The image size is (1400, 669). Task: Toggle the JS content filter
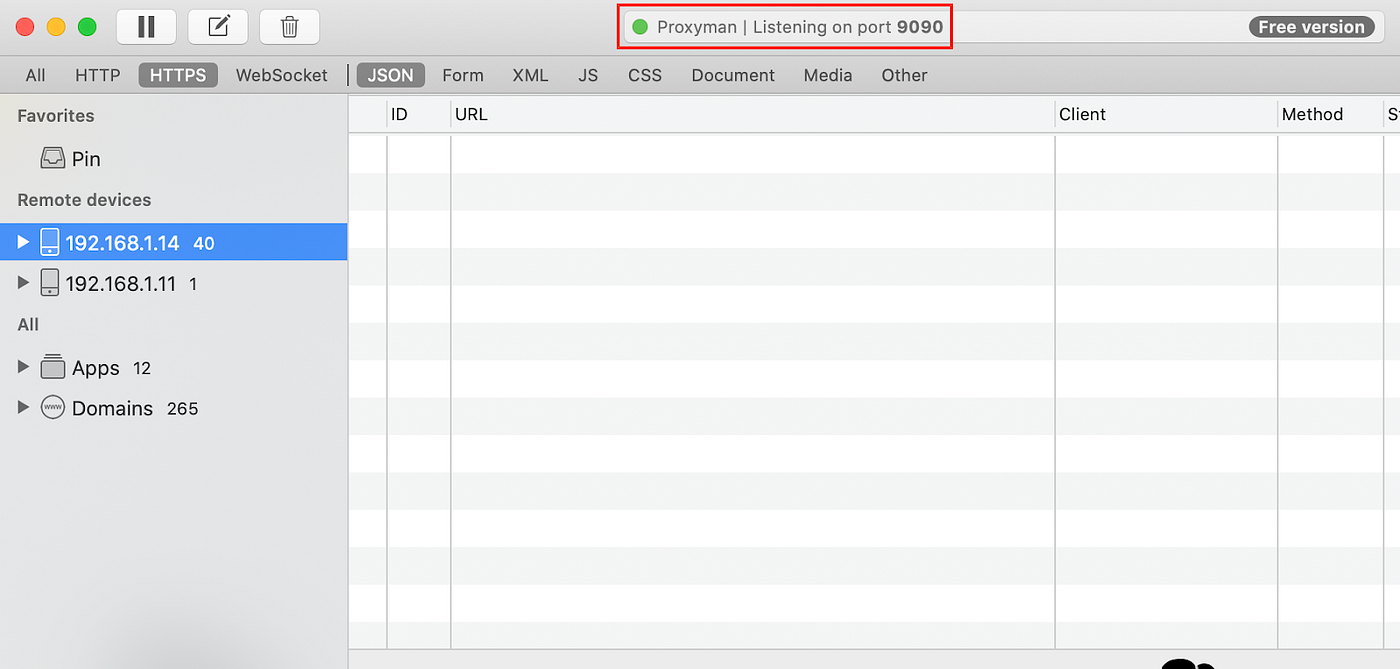click(x=588, y=75)
